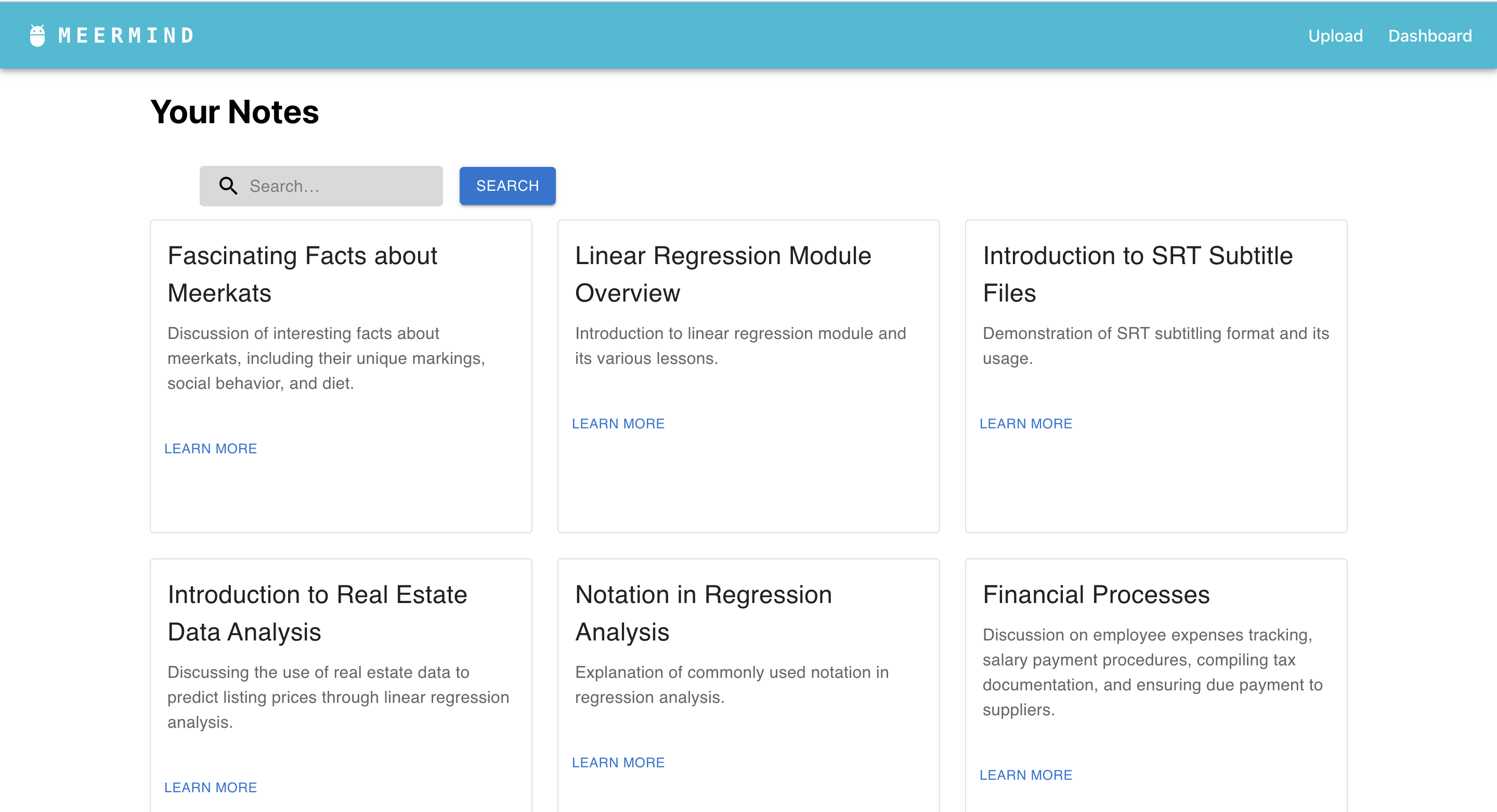Screen dimensions: 1497x812
Task: Focus the Search notes input field
Action: 340,186
